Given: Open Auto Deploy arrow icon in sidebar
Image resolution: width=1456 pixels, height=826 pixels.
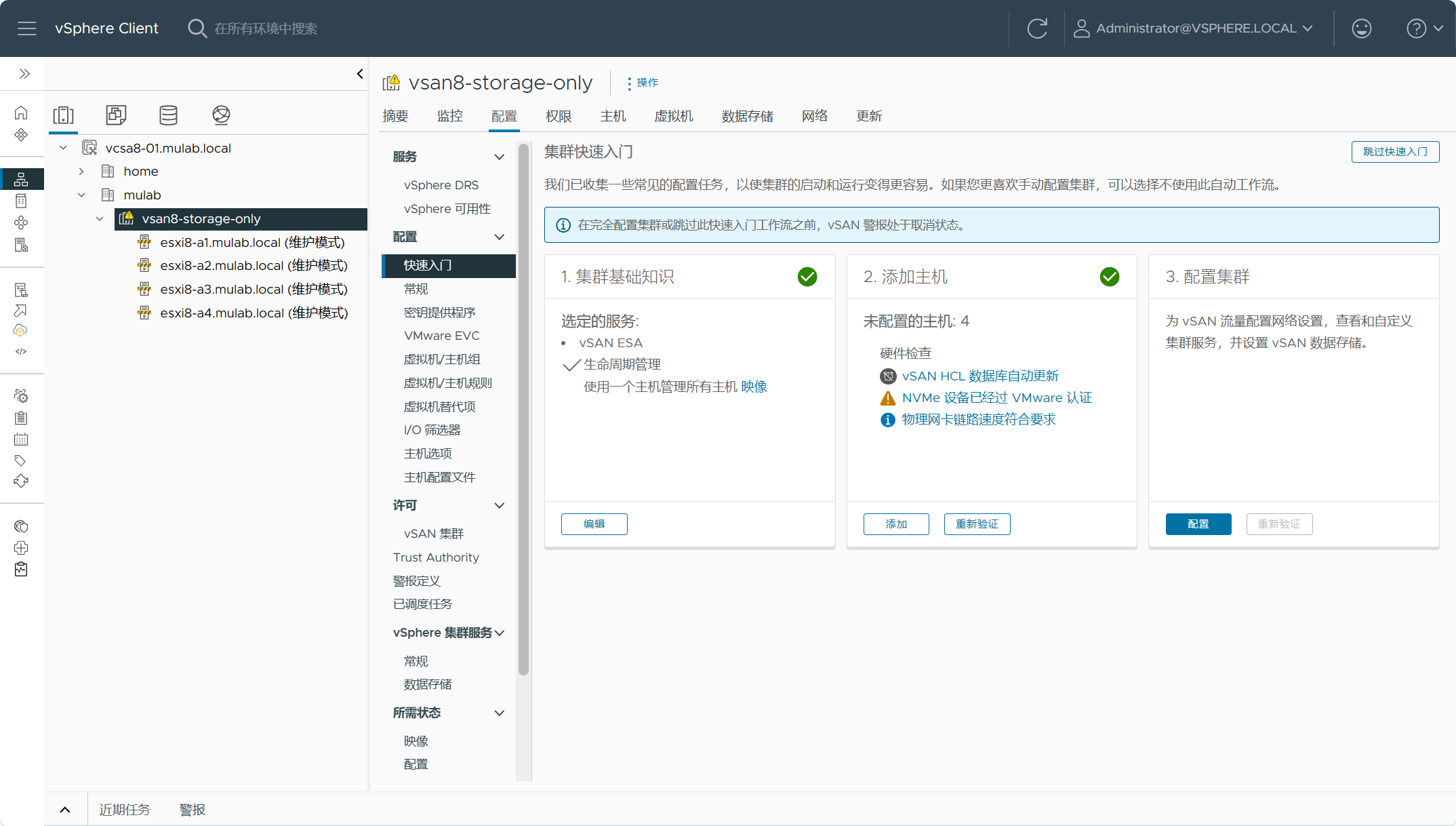Looking at the screenshot, I should pyautogui.click(x=21, y=311).
